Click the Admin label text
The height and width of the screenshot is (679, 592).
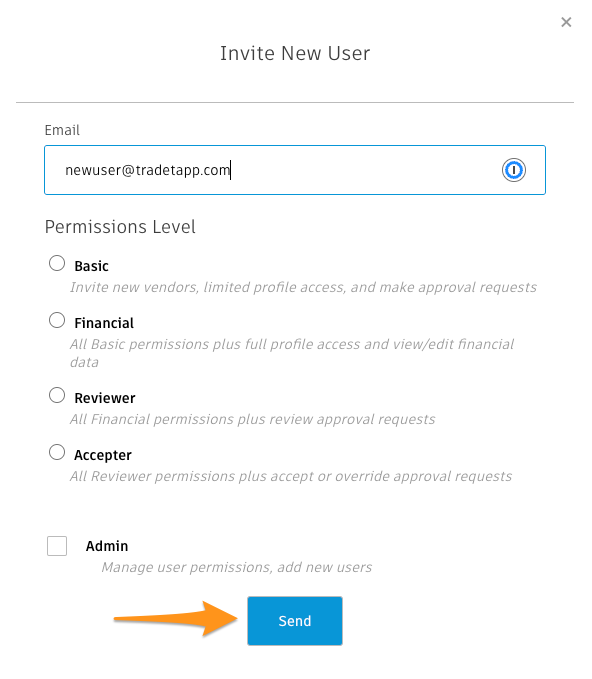point(107,546)
